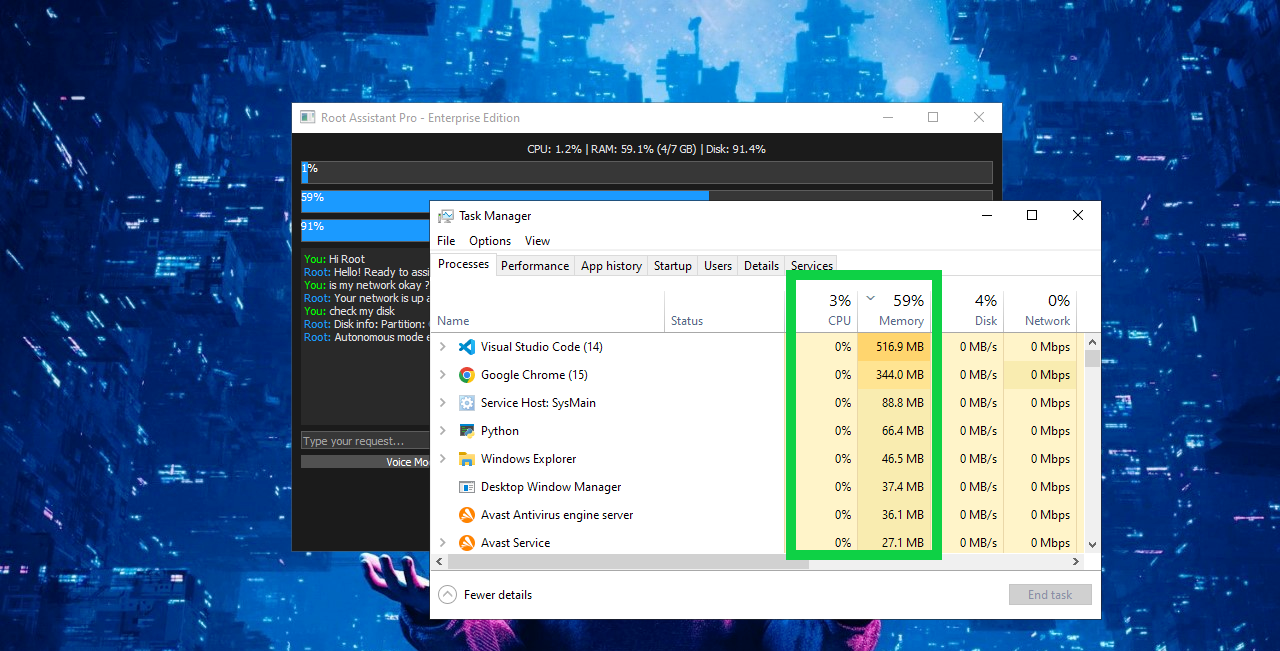The image size is (1280, 651).
Task: Click the Visual Studio Code process icon
Action: pos(466,347)
